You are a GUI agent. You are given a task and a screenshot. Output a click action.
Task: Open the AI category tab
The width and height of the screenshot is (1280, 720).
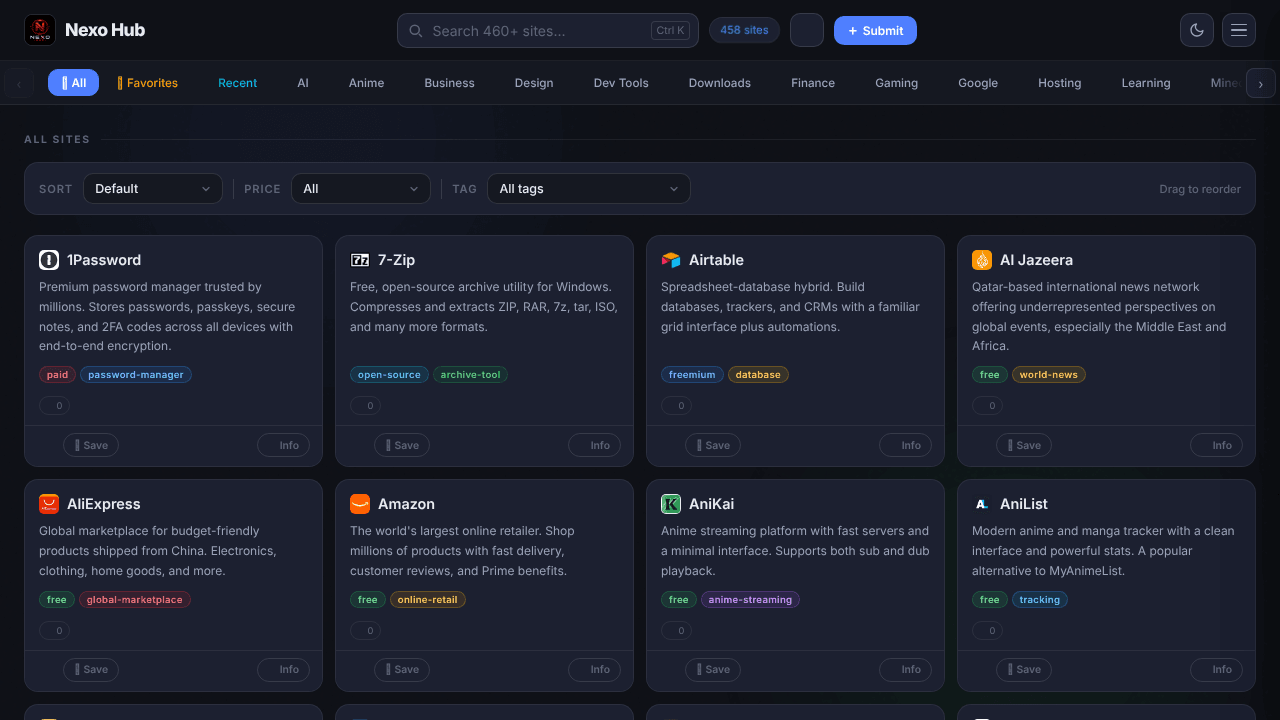click(303, 83)
